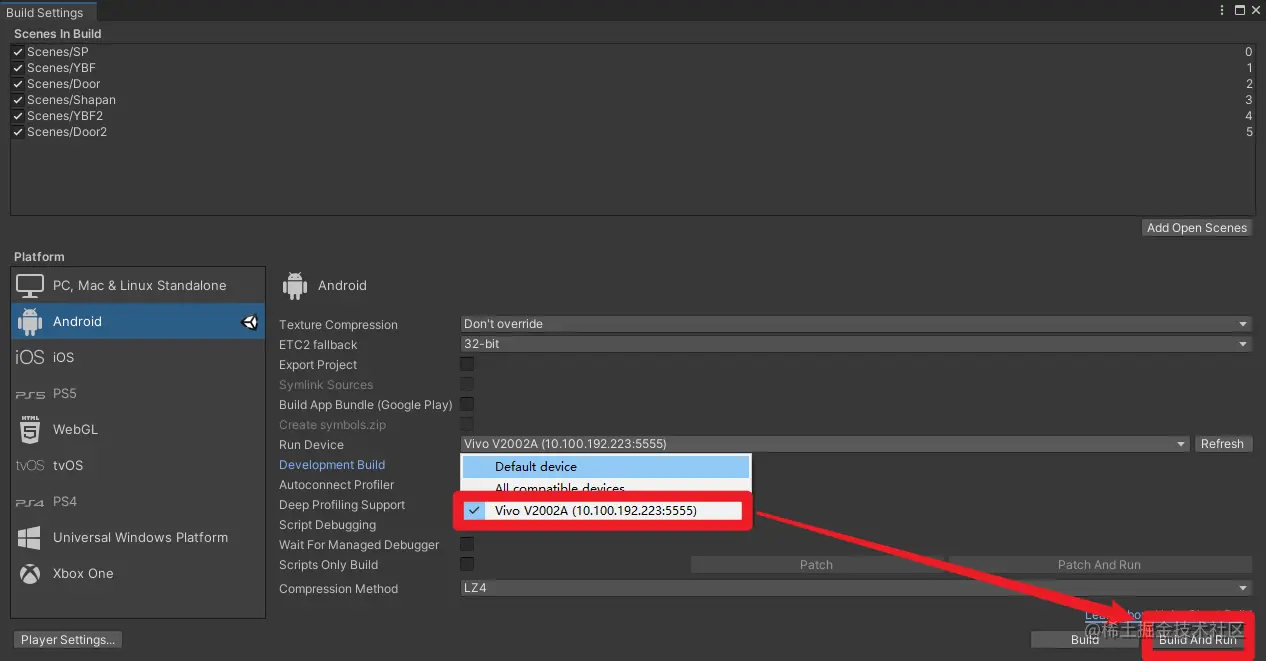Select the WebGL platform row

138,429
